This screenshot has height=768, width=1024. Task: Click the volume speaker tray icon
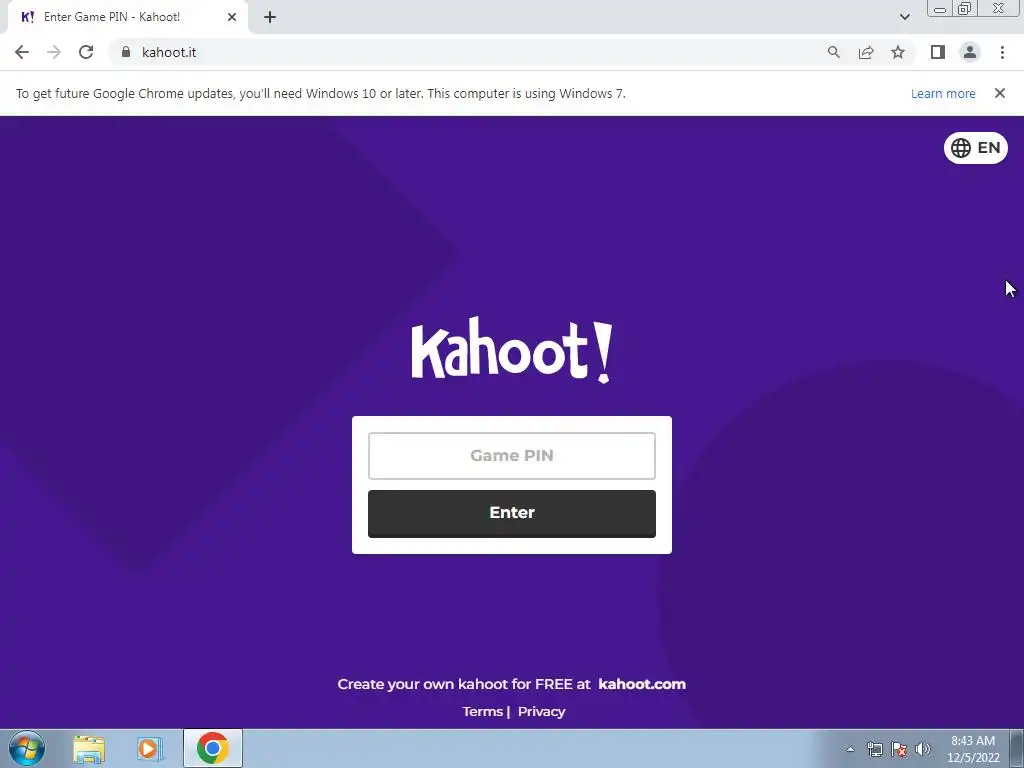tap(922, 749)
